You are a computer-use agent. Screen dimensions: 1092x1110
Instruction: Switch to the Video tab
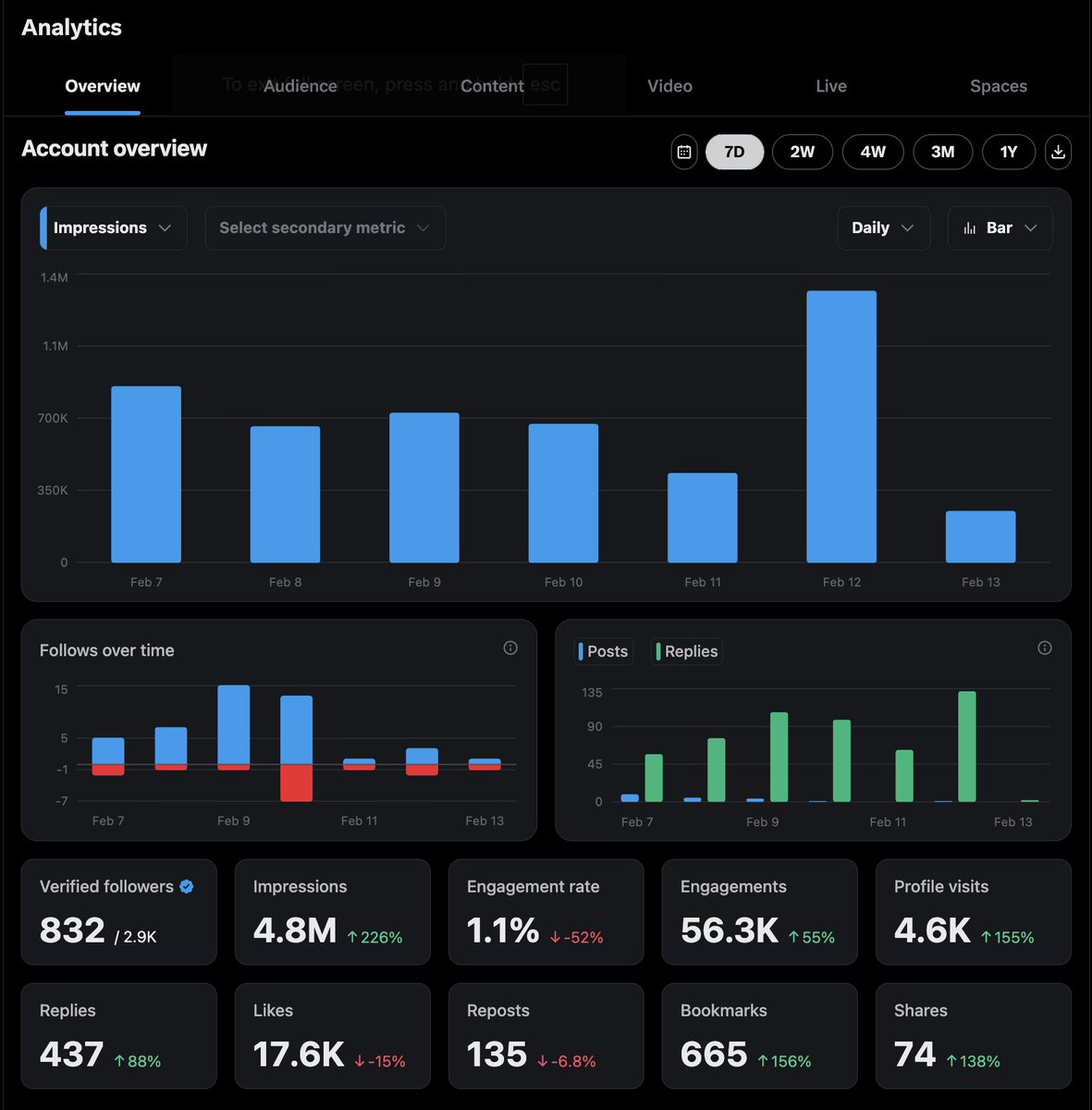pyautogui.click(x=669, y=86)
